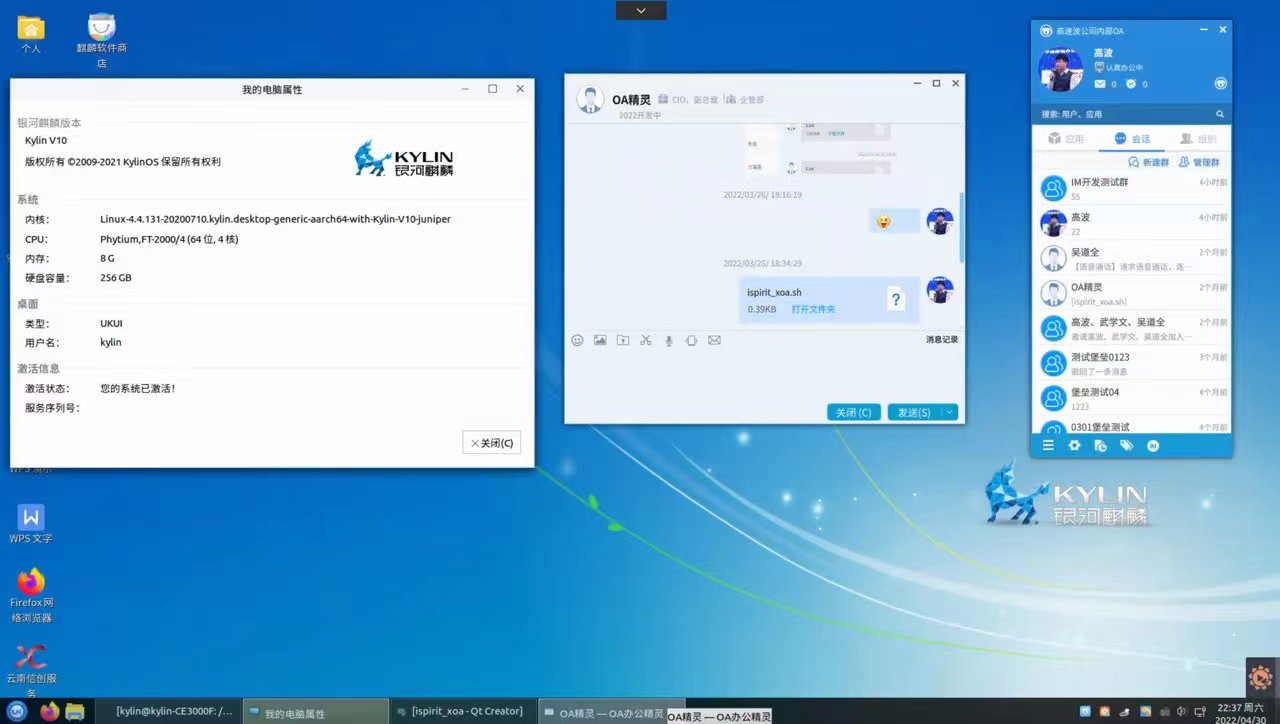This screenshot has width=1280, height=724.
Task: Select the screenshot scissors tool in chat
Action: tap(646, 340)
